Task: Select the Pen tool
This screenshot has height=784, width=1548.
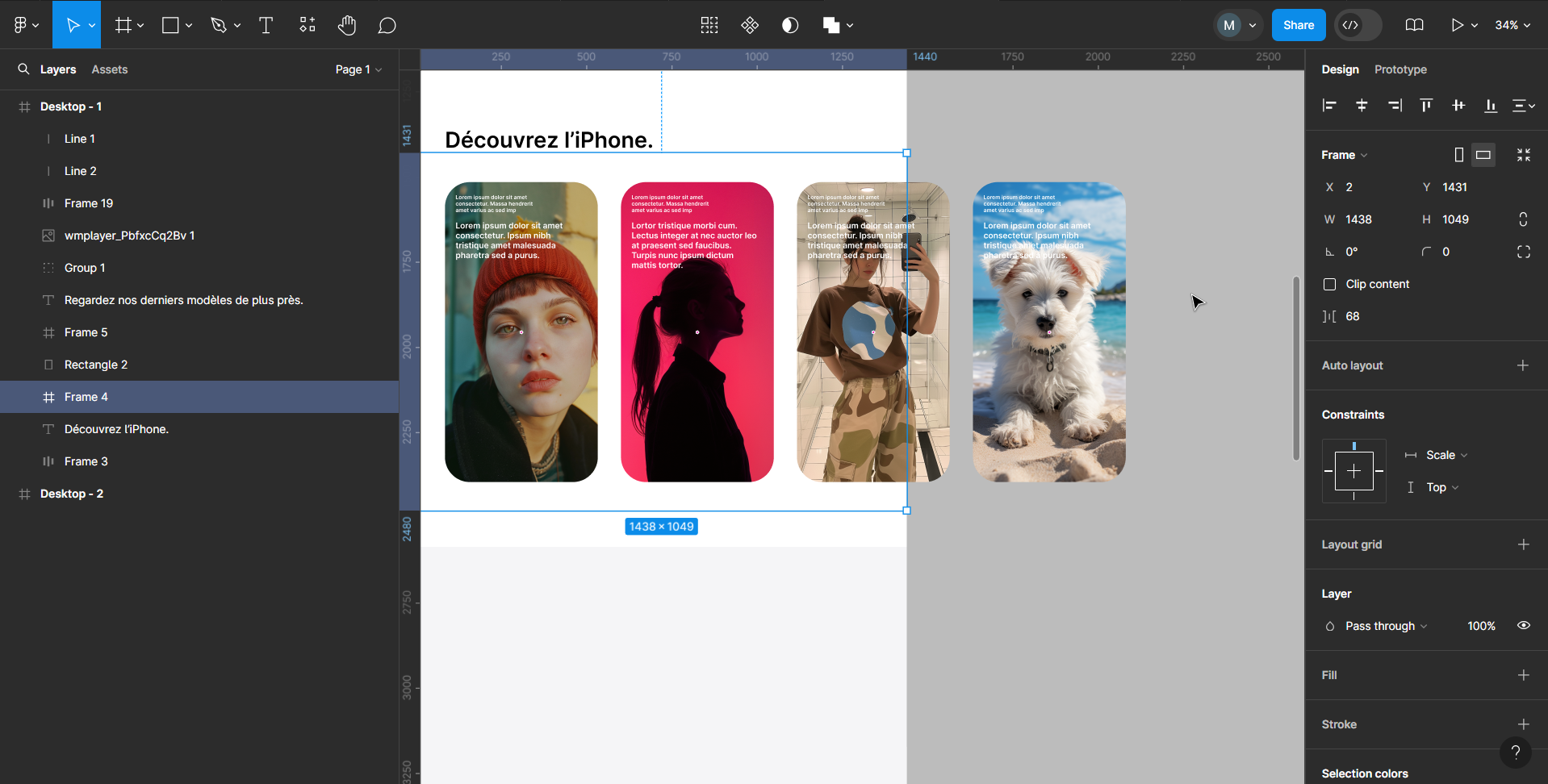Action: (x=218, y=25)
